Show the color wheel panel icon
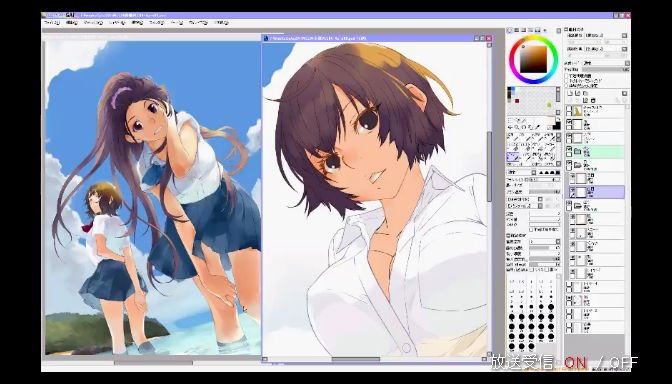 [x=510, y=30]
